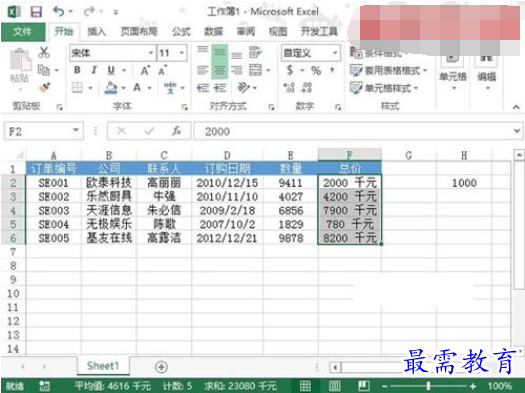
Task: Toggle middle vertical align (highlighted)
Action: 220,53
